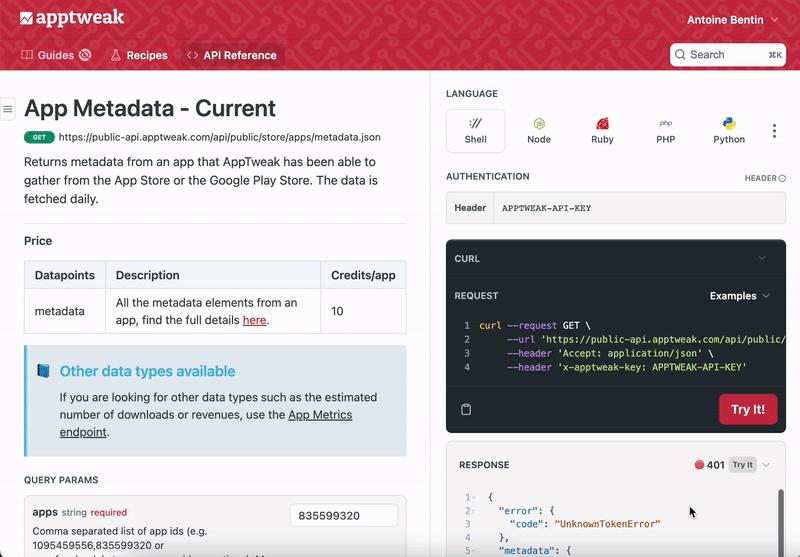Viewport: 800px width, 557px height.
Task: Open the Examples dropdown
Action: 739,296
